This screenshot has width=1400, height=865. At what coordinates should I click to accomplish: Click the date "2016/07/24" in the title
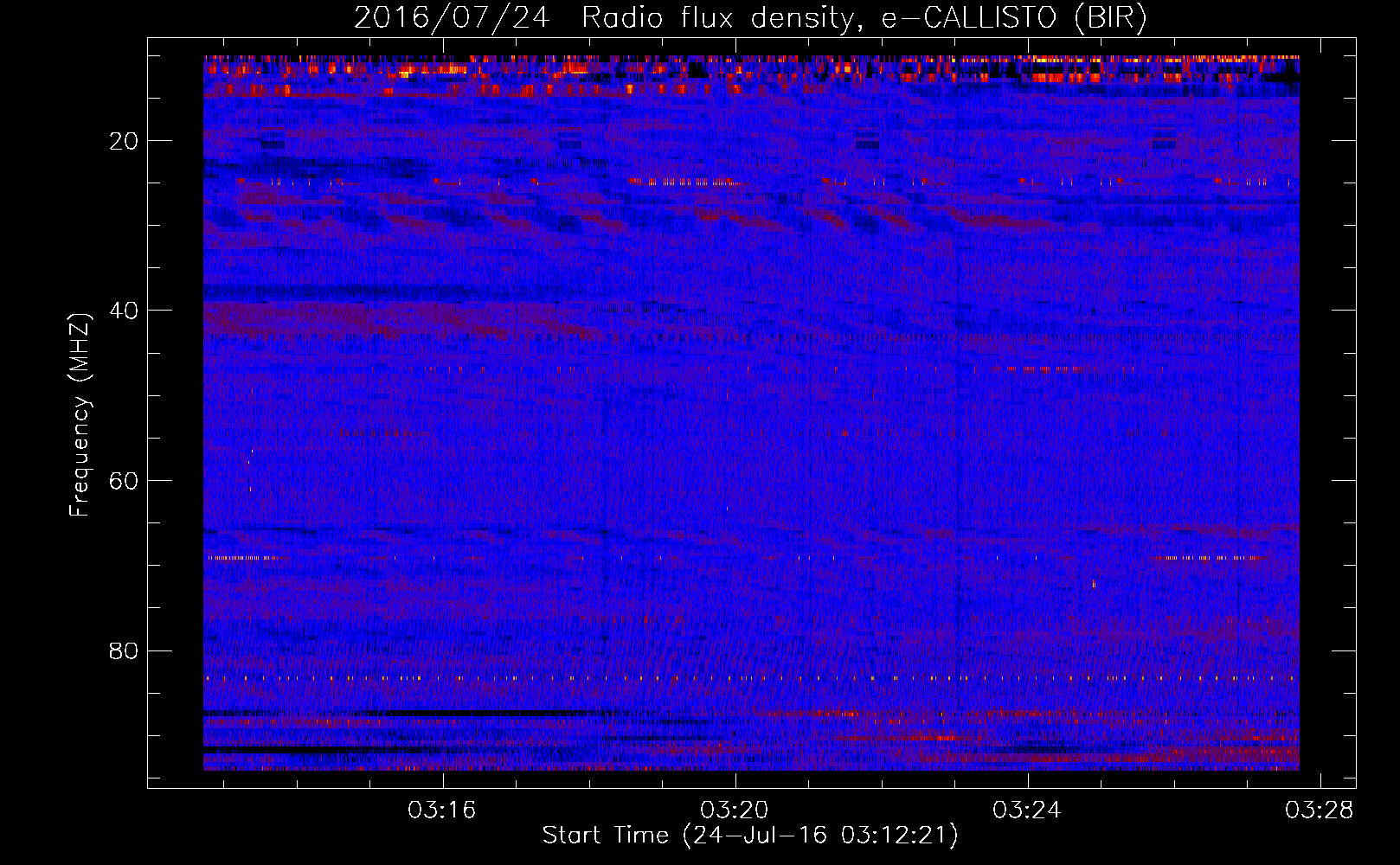coord(452,18)
